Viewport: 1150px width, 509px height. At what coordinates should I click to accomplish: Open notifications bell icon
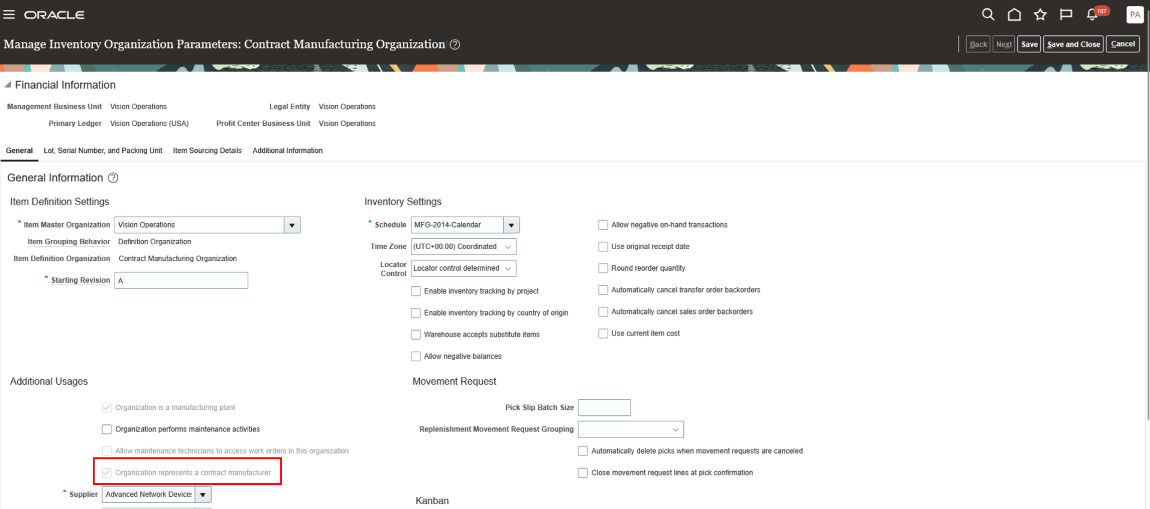coord(1092,15)
